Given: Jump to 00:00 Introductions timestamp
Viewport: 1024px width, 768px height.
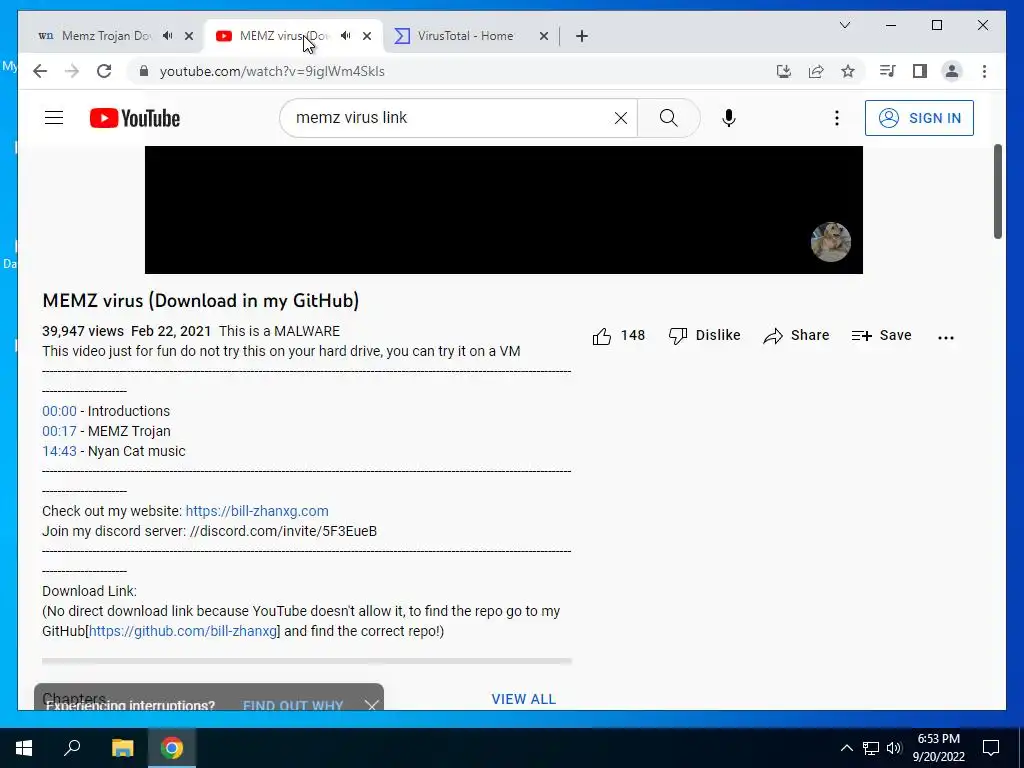Looking at the screenshot, I should point(59,411).
